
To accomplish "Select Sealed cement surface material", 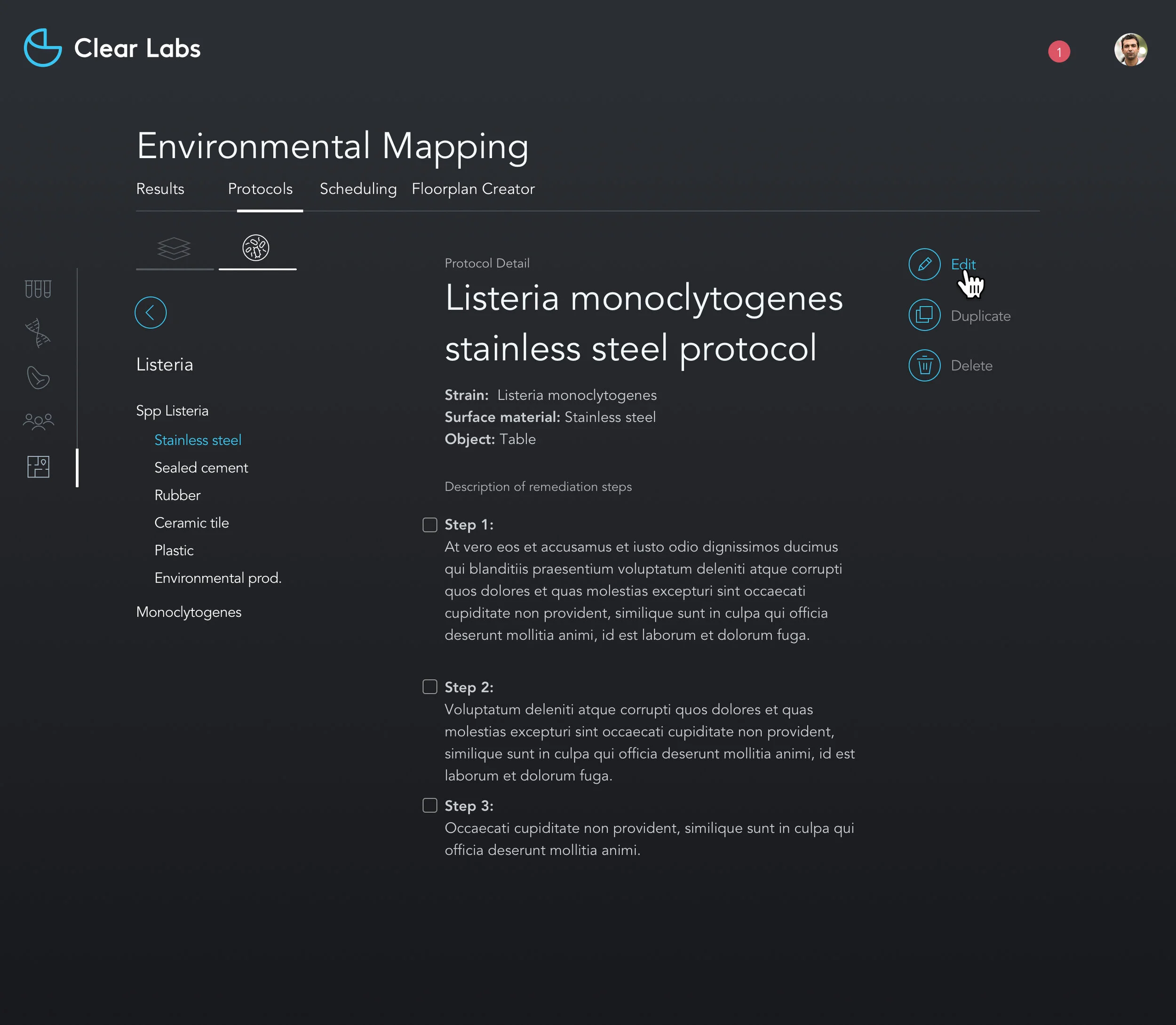I will (201, 468).
